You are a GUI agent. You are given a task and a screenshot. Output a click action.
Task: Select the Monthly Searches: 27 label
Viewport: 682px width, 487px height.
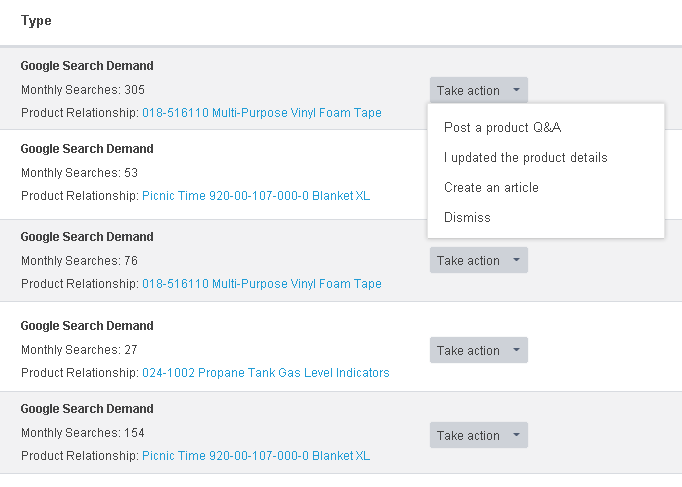79,350
